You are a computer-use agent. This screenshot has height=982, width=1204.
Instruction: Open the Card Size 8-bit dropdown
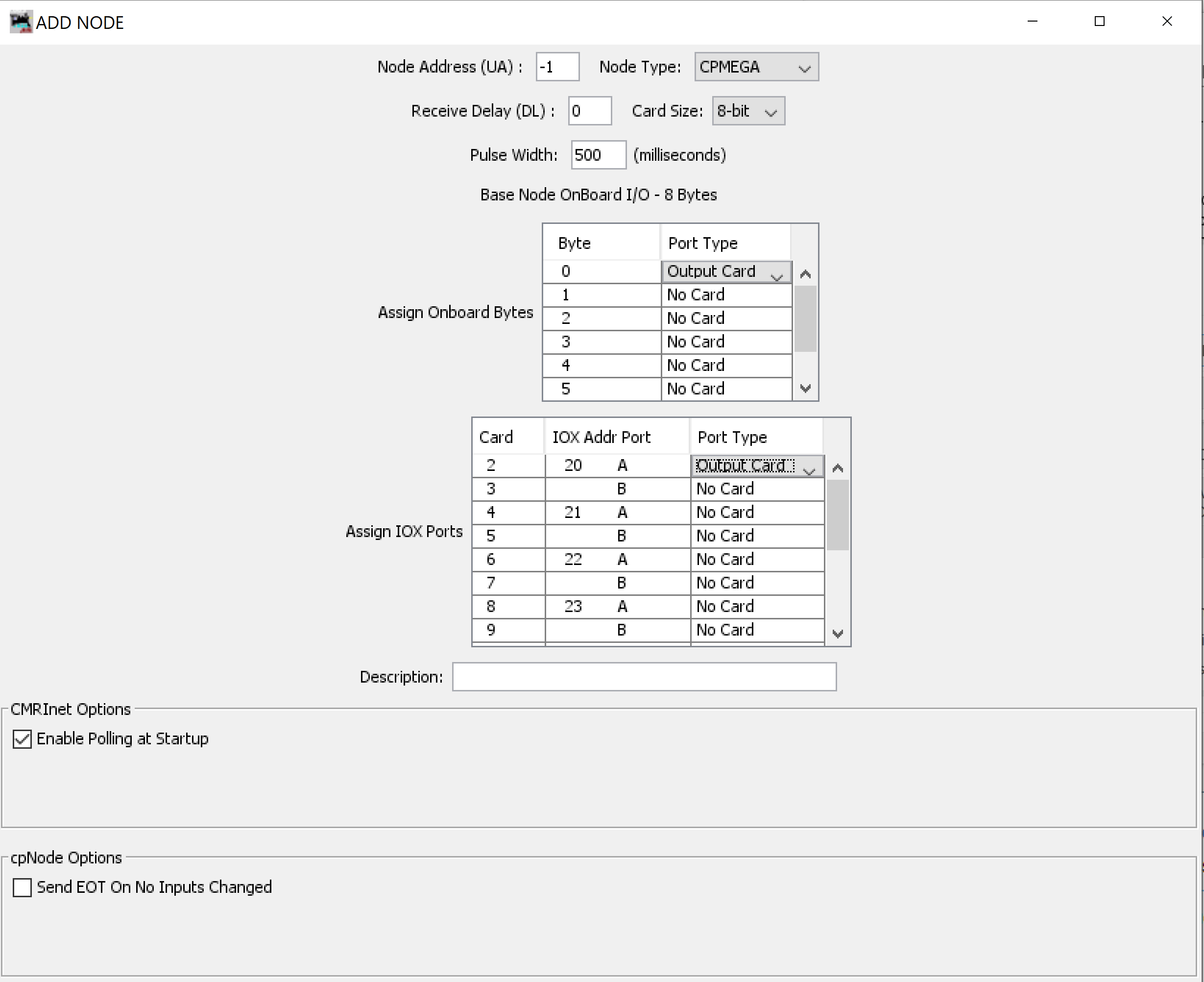coord(747,111)
